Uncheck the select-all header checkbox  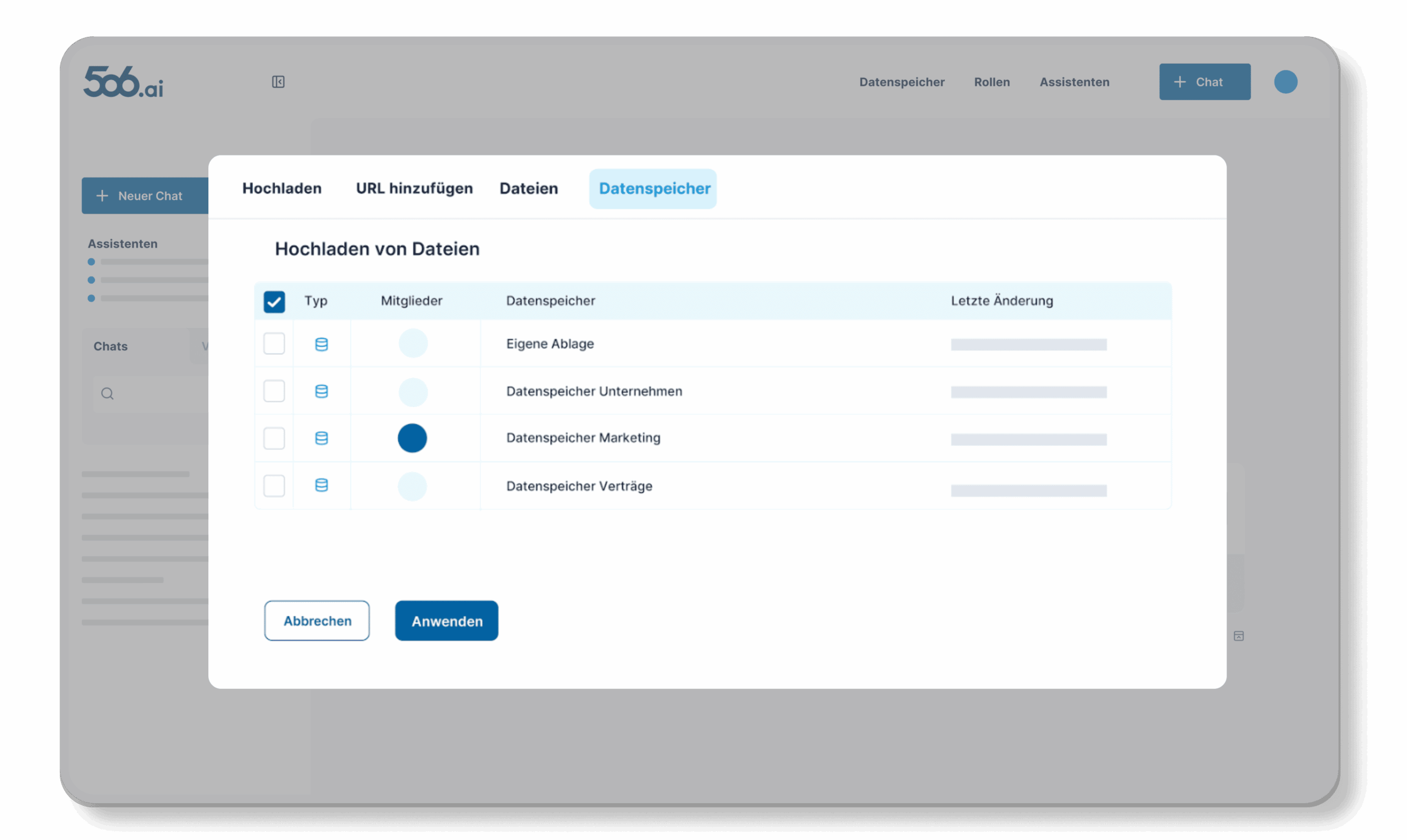coord(274,302)
